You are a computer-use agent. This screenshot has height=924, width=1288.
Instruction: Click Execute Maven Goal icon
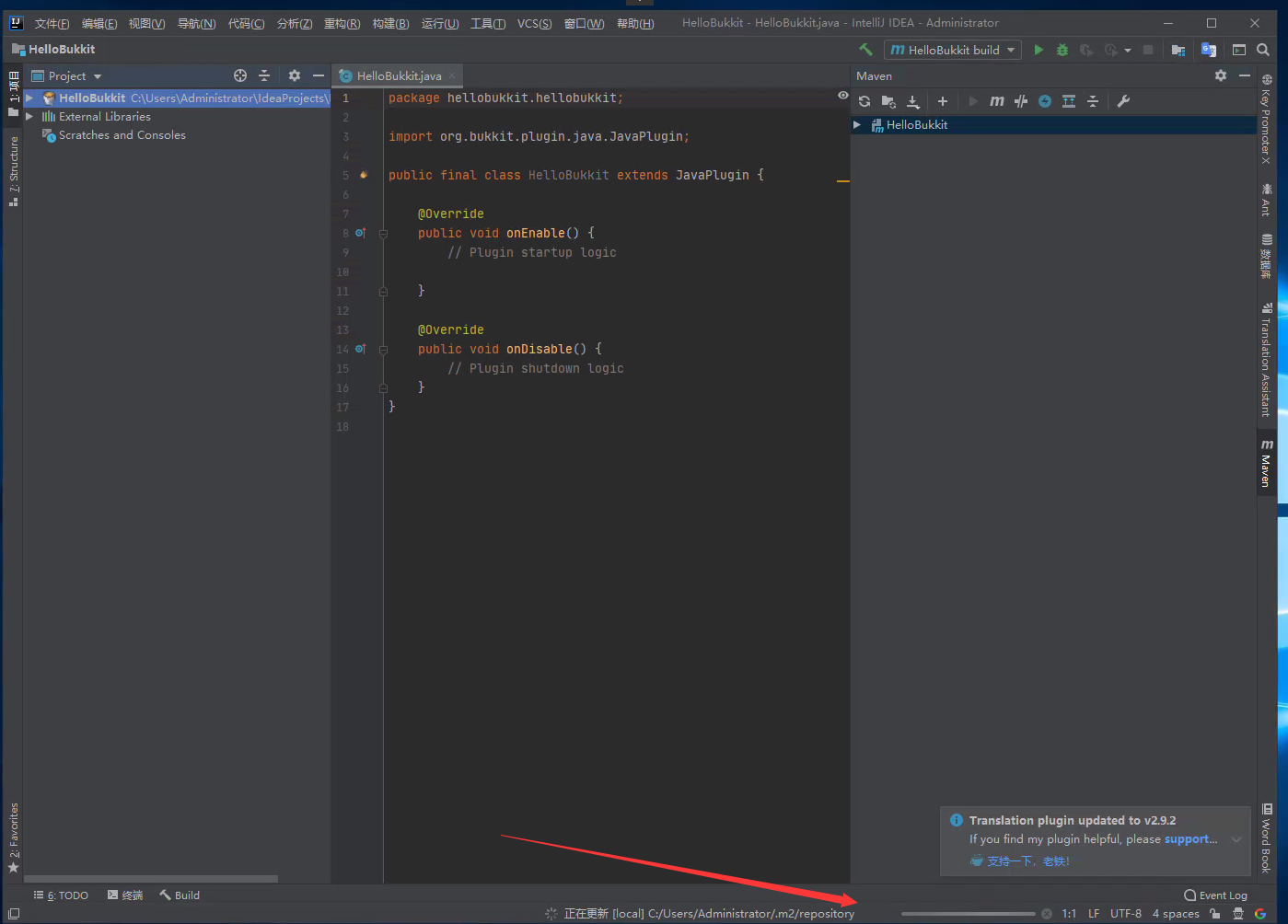996,101
